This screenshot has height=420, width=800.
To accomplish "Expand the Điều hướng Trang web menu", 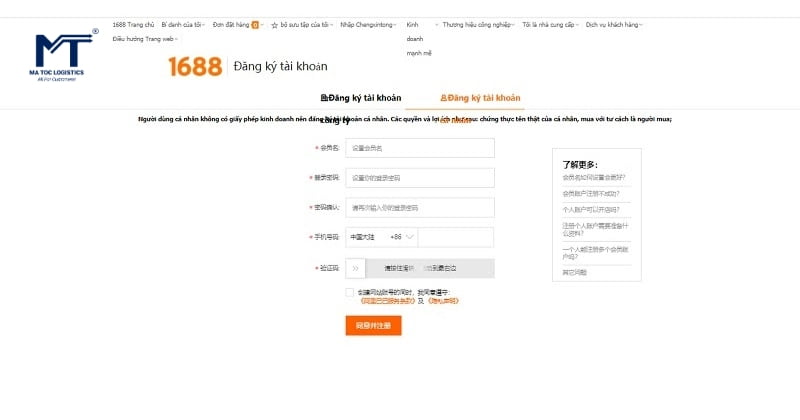I will pos(145,39).
